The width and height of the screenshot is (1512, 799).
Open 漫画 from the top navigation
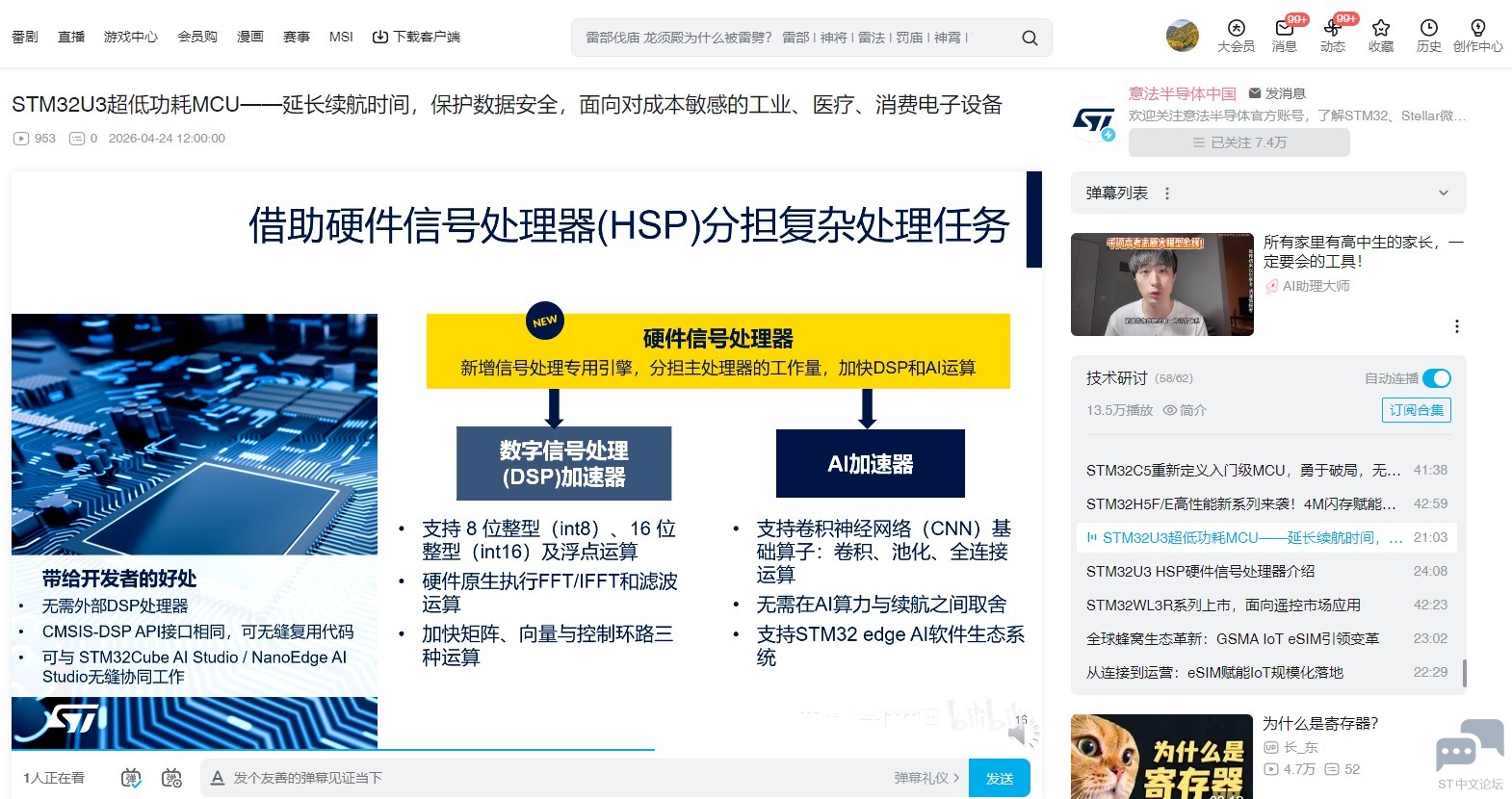[x=250, y=37]
